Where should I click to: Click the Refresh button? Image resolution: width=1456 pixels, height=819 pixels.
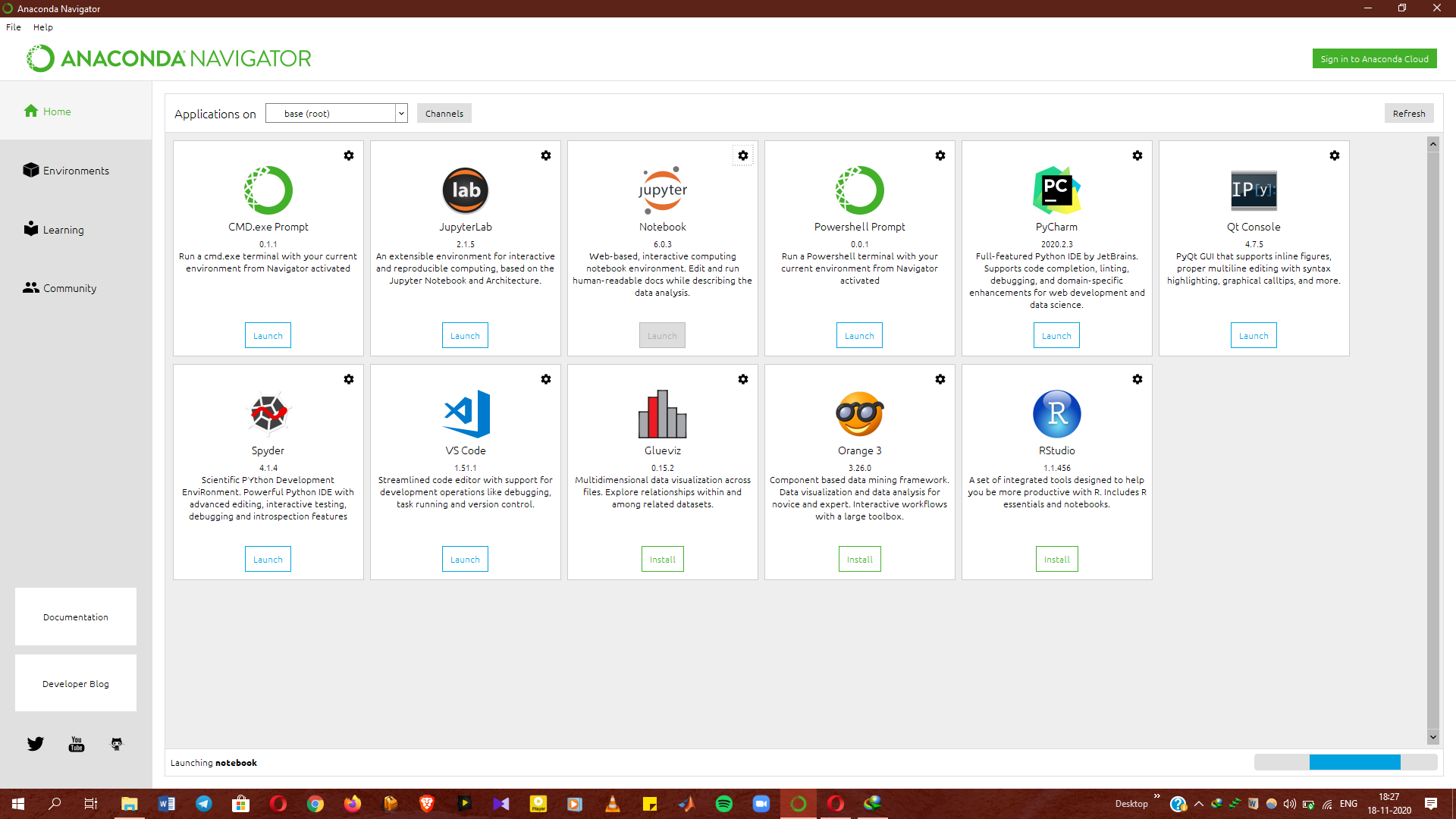coord(1408,112)
